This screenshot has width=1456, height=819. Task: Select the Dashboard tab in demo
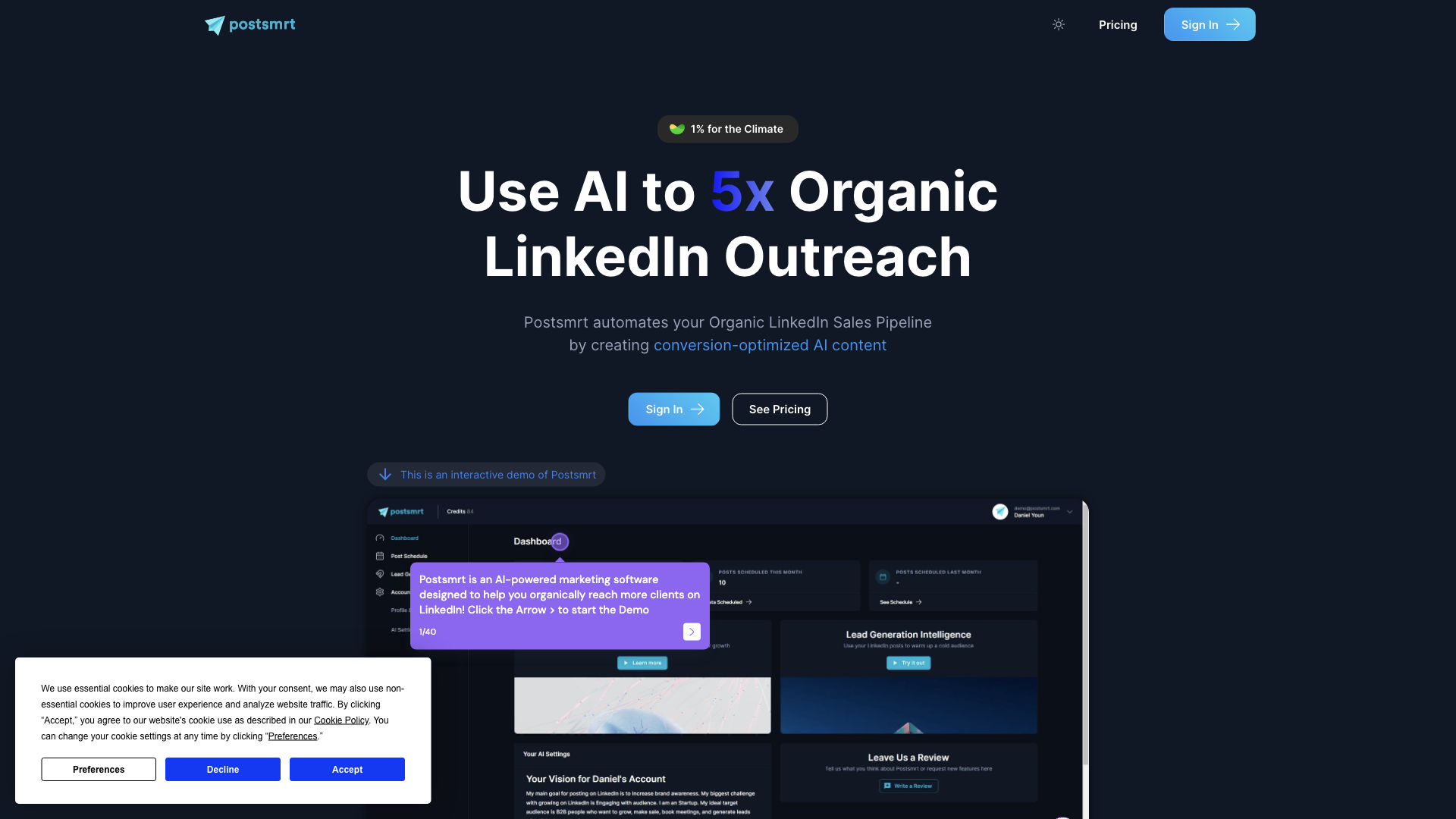click(405, 538)
